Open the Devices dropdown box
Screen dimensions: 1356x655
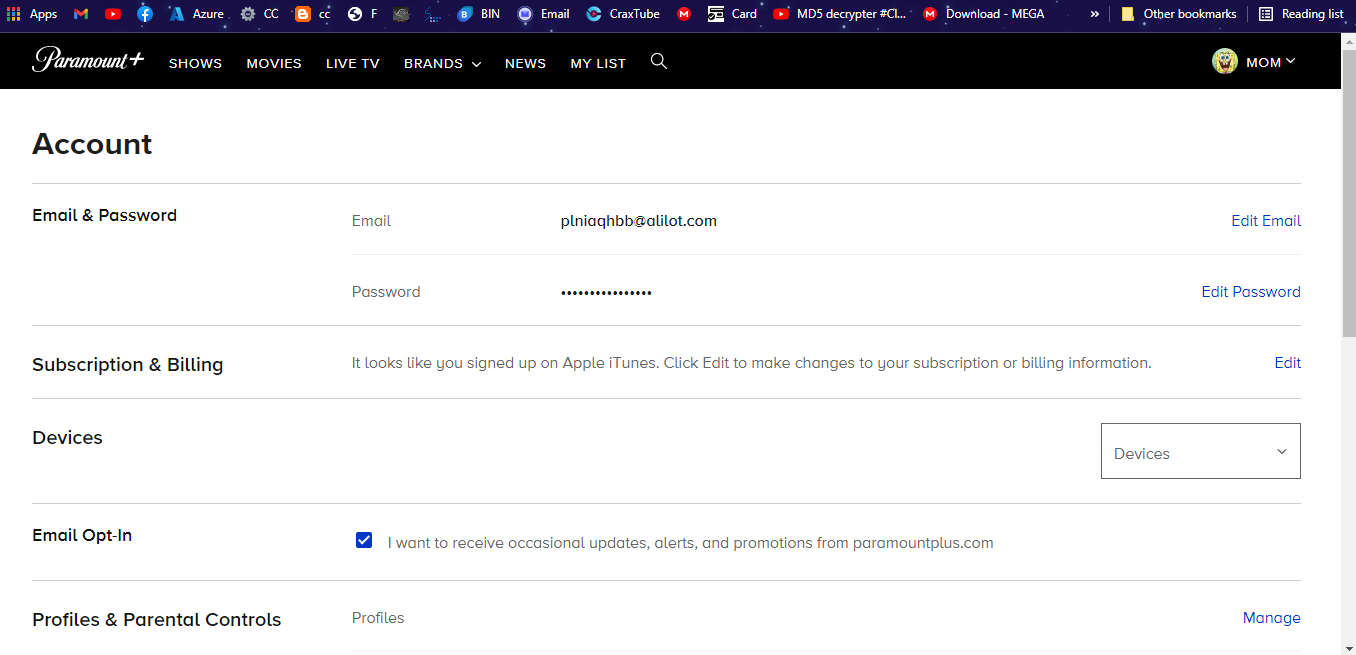click(x=1201, y=451)
